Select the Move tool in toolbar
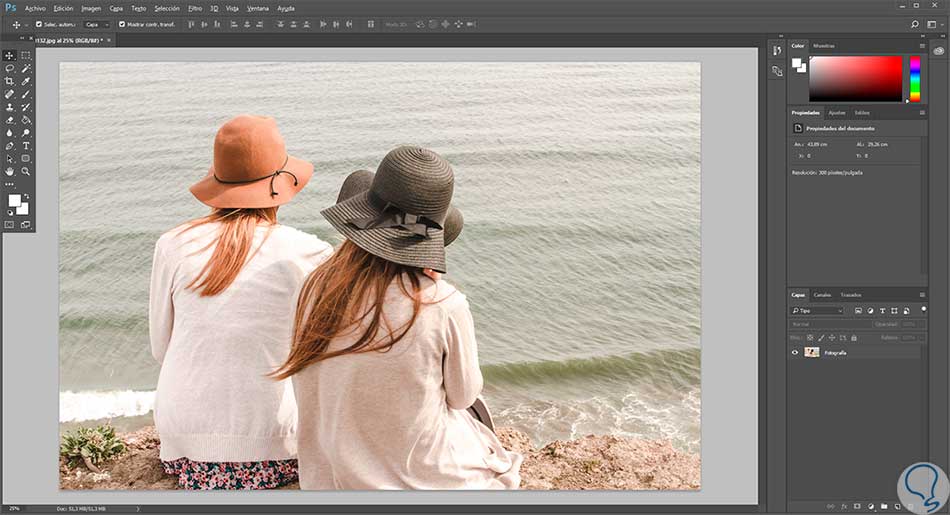950x515 pixels. coord(10,56)
